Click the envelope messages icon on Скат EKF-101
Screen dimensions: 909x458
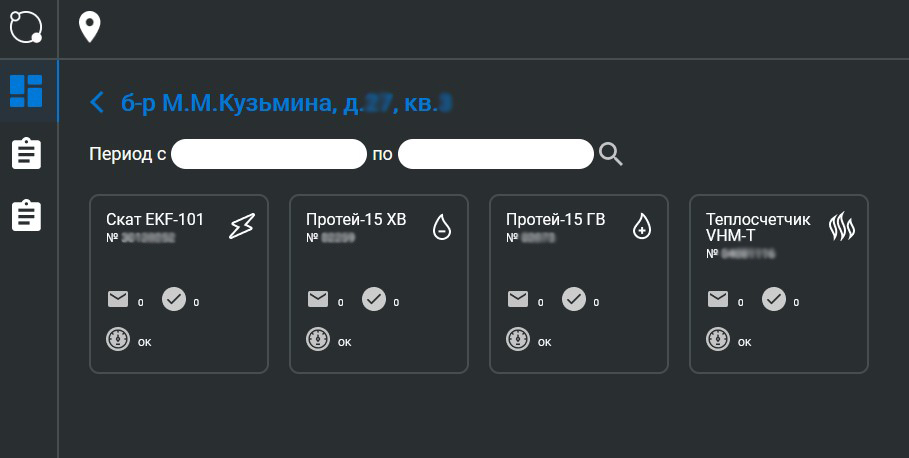point(118,299)
